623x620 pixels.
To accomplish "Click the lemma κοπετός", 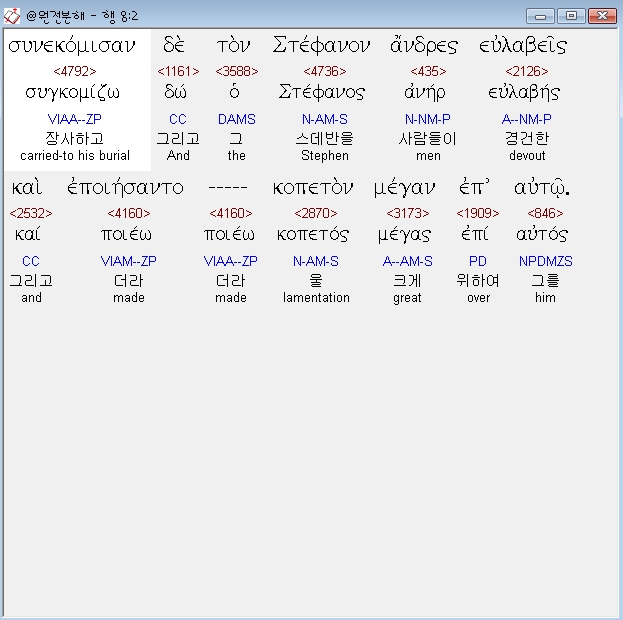I will point(313,234).
